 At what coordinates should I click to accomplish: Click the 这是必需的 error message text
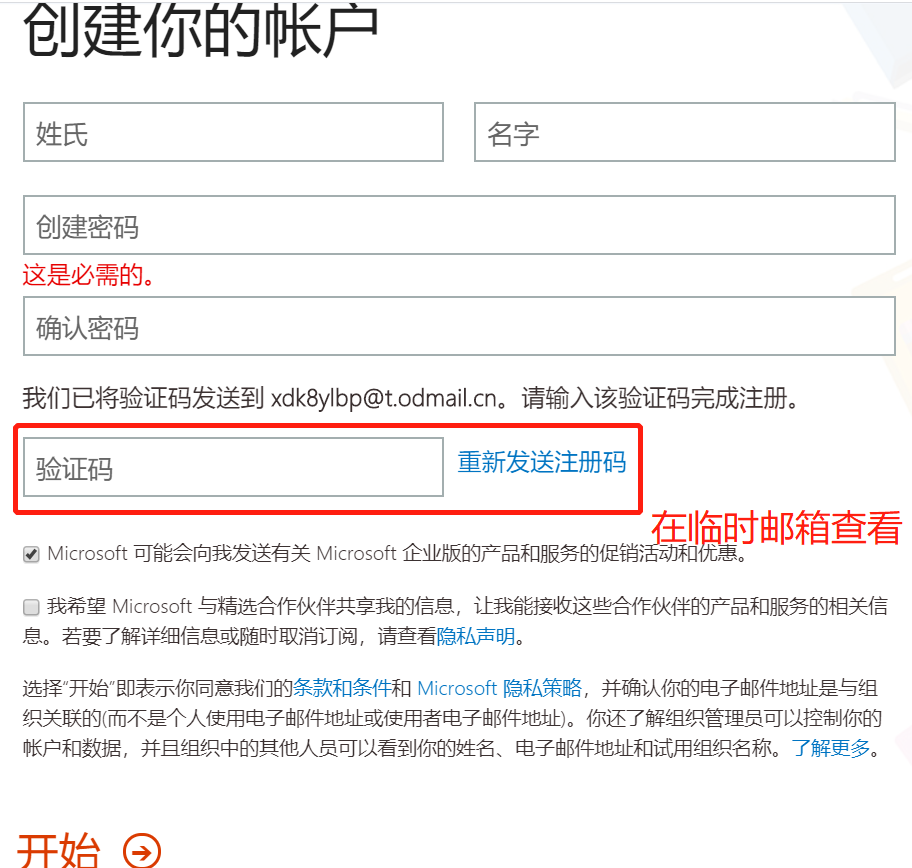(x=89, y=275)
